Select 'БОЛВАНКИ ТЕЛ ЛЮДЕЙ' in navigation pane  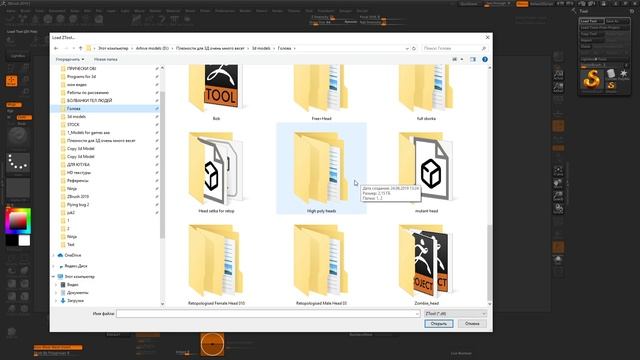[89, 100]
